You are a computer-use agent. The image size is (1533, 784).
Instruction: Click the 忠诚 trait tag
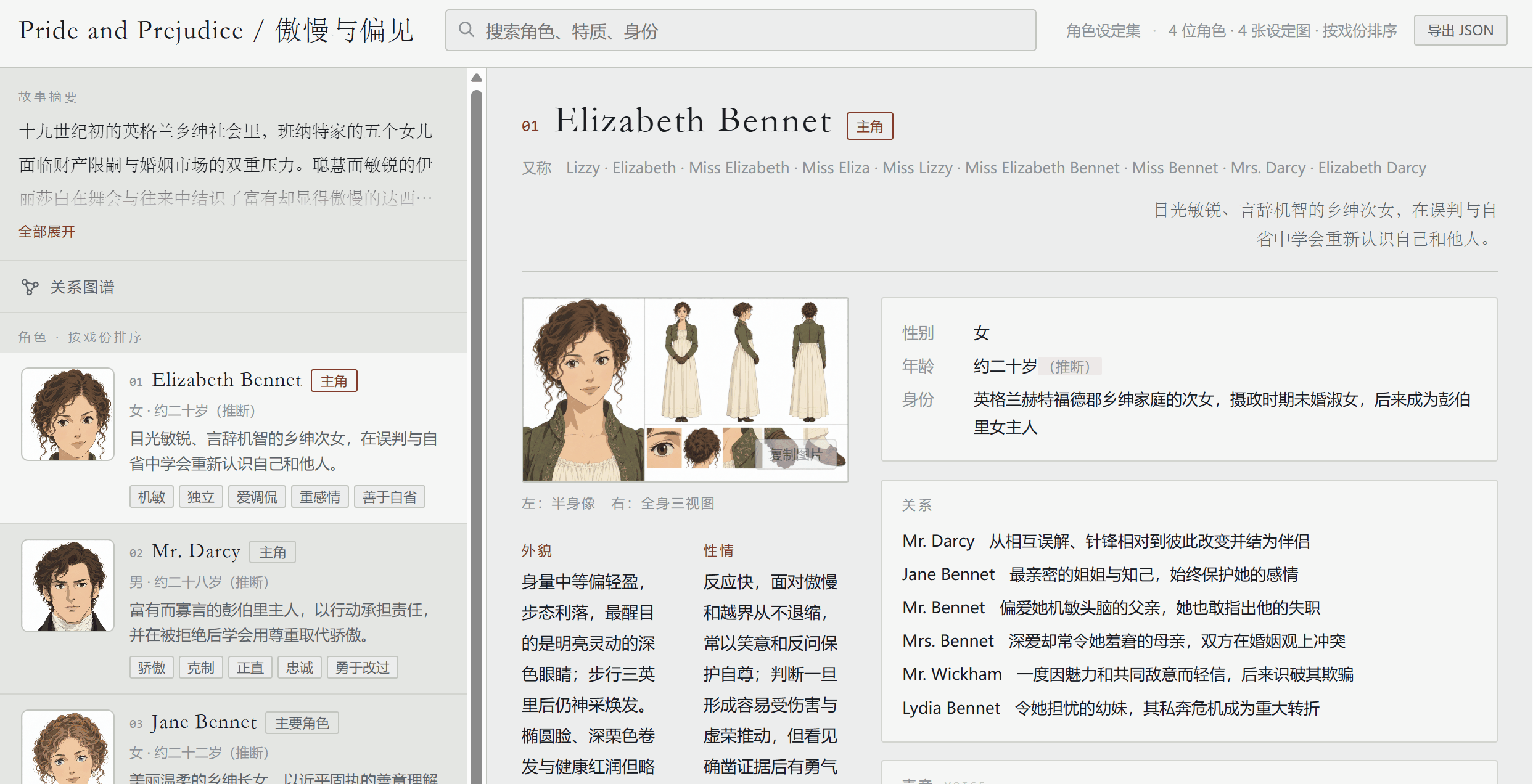tap(300, 668)
